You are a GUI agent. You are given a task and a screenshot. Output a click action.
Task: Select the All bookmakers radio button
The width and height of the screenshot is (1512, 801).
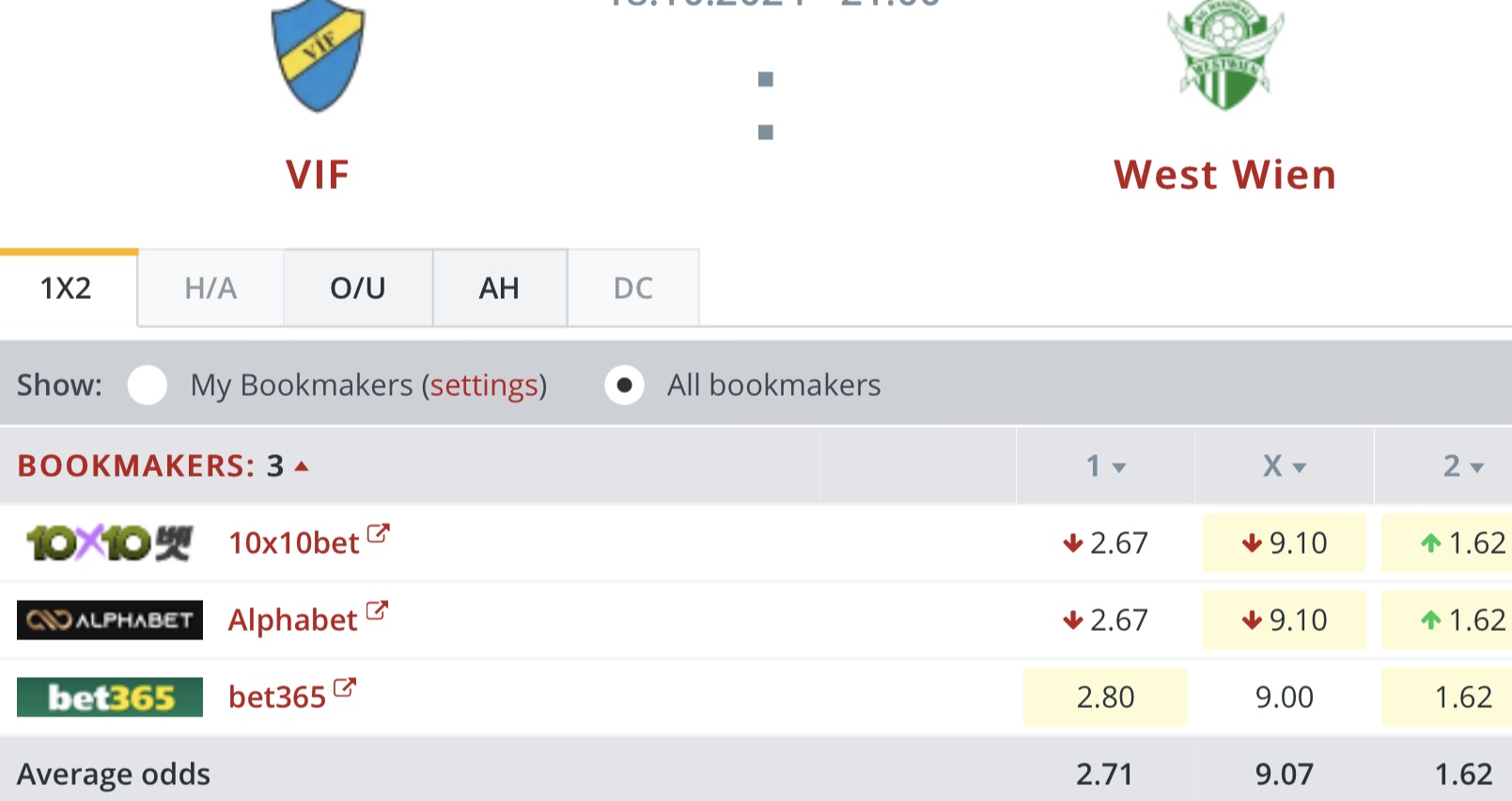(624, 385)
